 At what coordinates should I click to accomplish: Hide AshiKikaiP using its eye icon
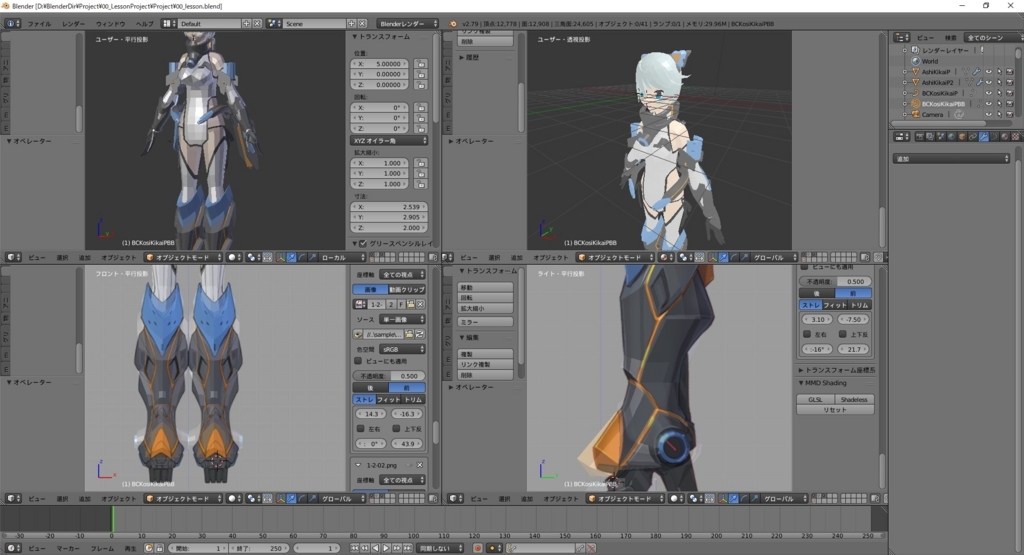pyautogui.click(x=989, y=72)
